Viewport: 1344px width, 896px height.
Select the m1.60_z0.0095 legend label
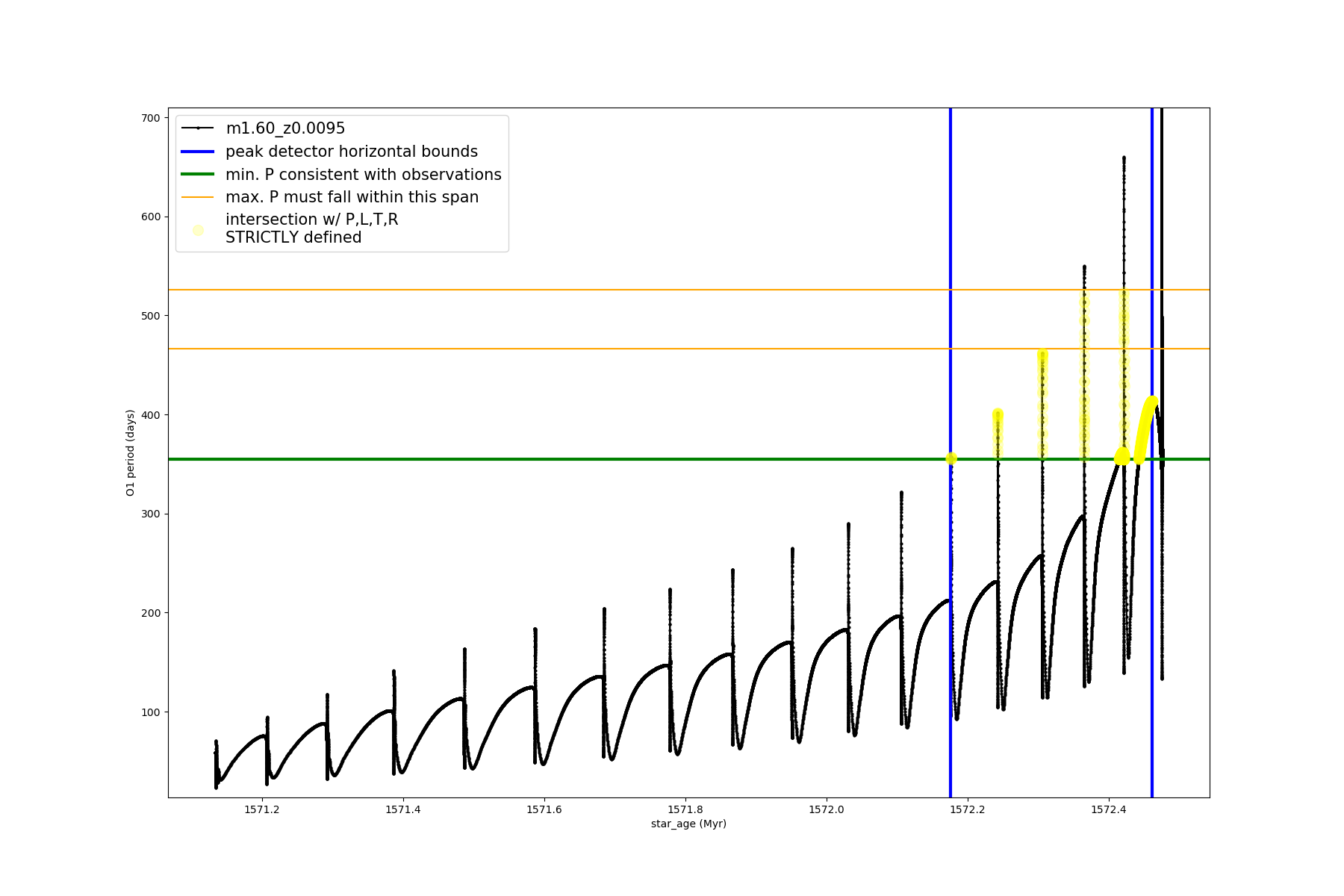click(285, 128)
